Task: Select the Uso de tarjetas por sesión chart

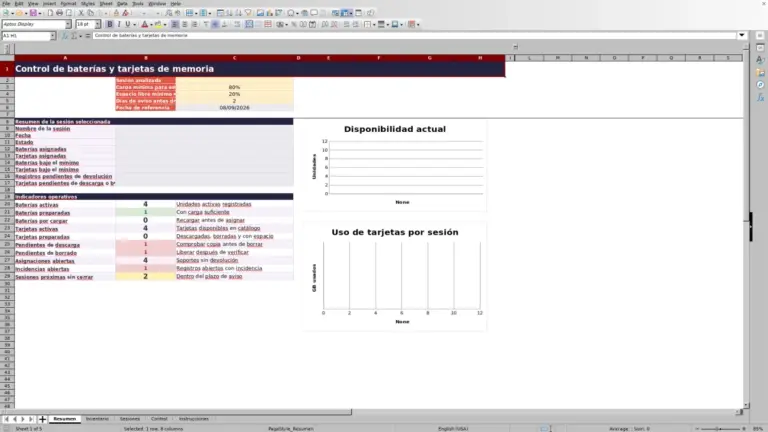Action: (x=395, y=276)
